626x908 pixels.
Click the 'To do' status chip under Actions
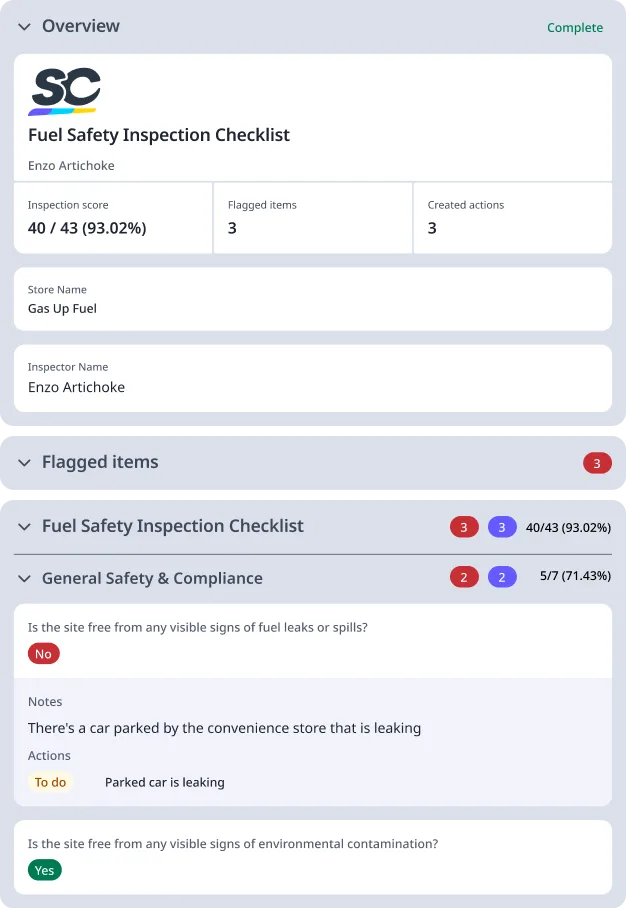point(51,782)
